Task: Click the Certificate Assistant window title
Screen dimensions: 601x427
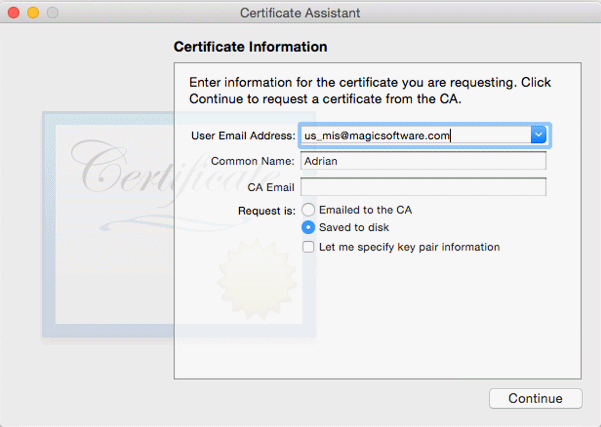Action: coord(300,13)
